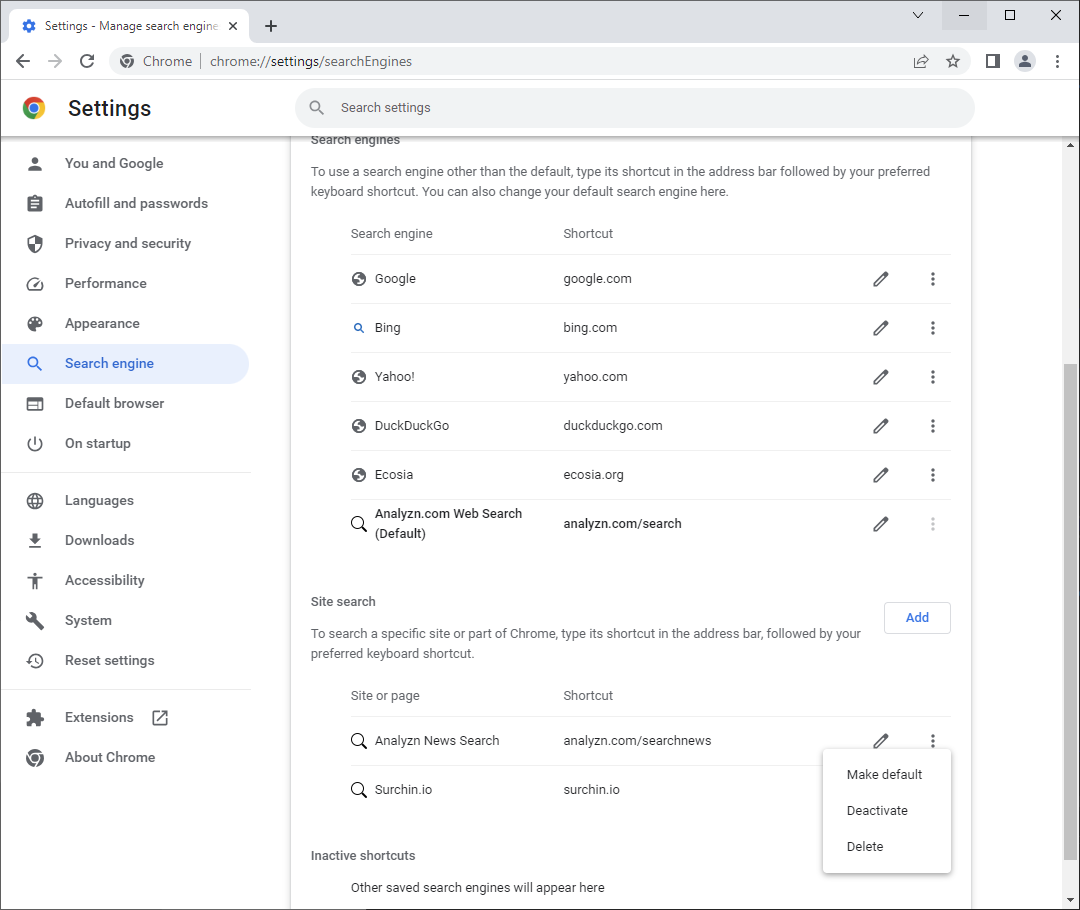The width and height of the screenshot is (1080, 910).
Task: Click the address bar URL
Action: (x=311, y=61)
